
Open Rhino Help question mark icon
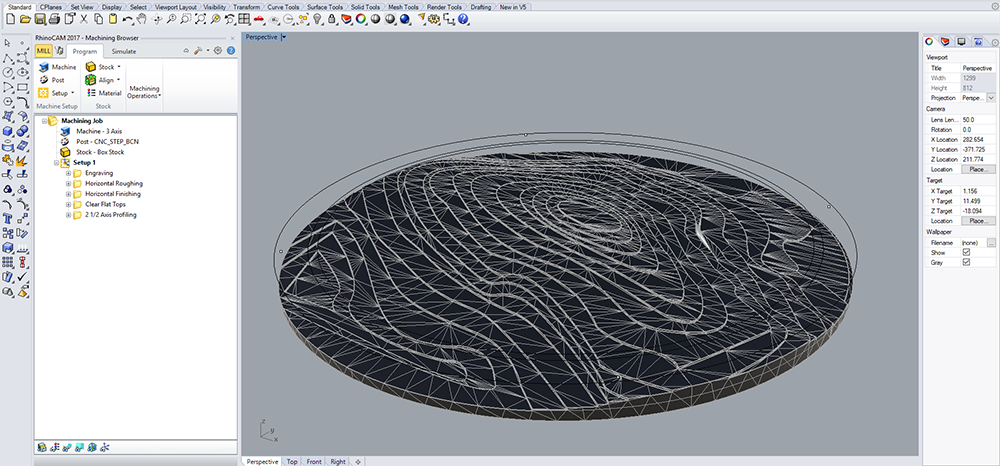464,19
